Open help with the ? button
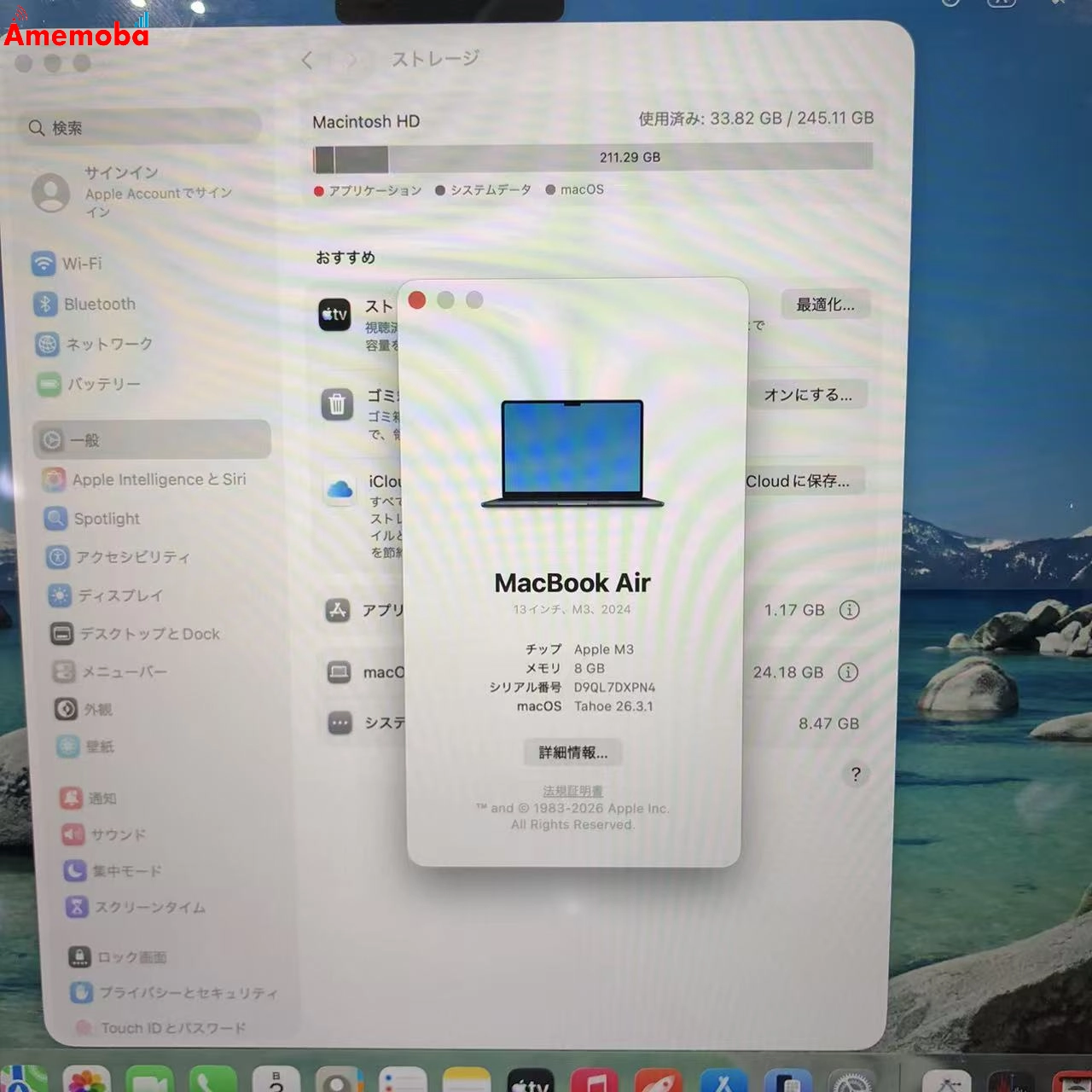Image resolution: width=1092 pixels, height=1092 pixels. (x=856, y=775)
